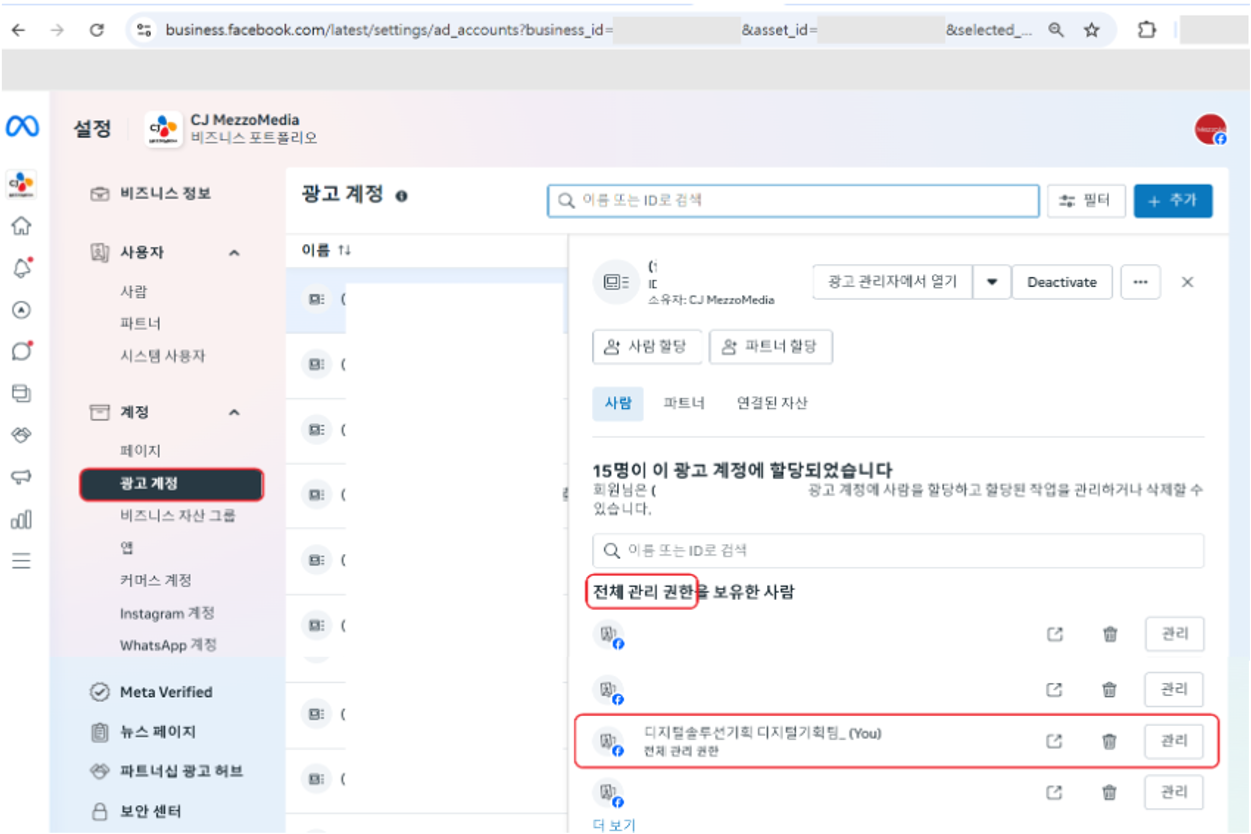Collapse the 계정 section

[234, 412]
